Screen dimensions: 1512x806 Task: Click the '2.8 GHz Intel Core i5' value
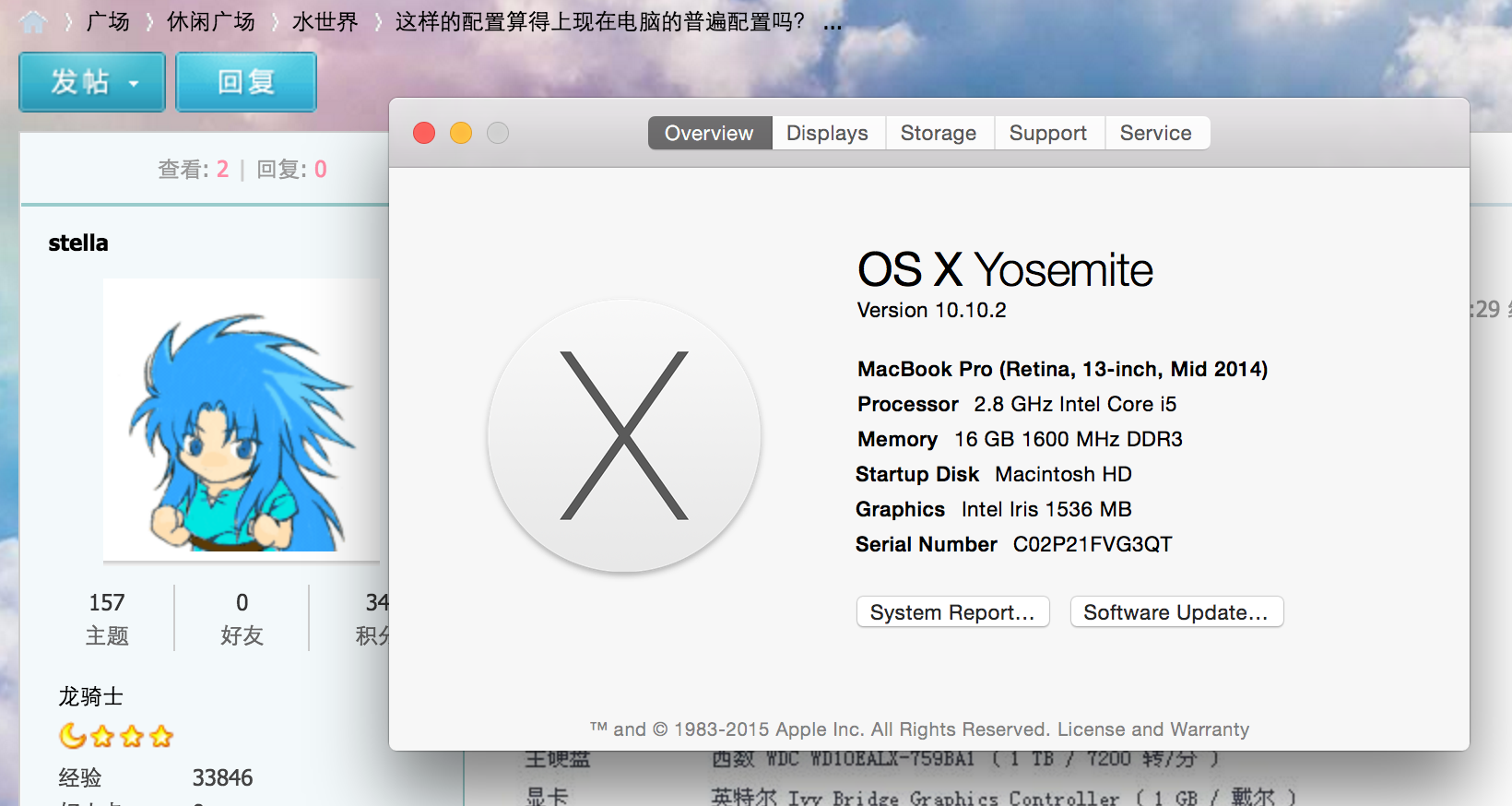[x=1075, y=404]
